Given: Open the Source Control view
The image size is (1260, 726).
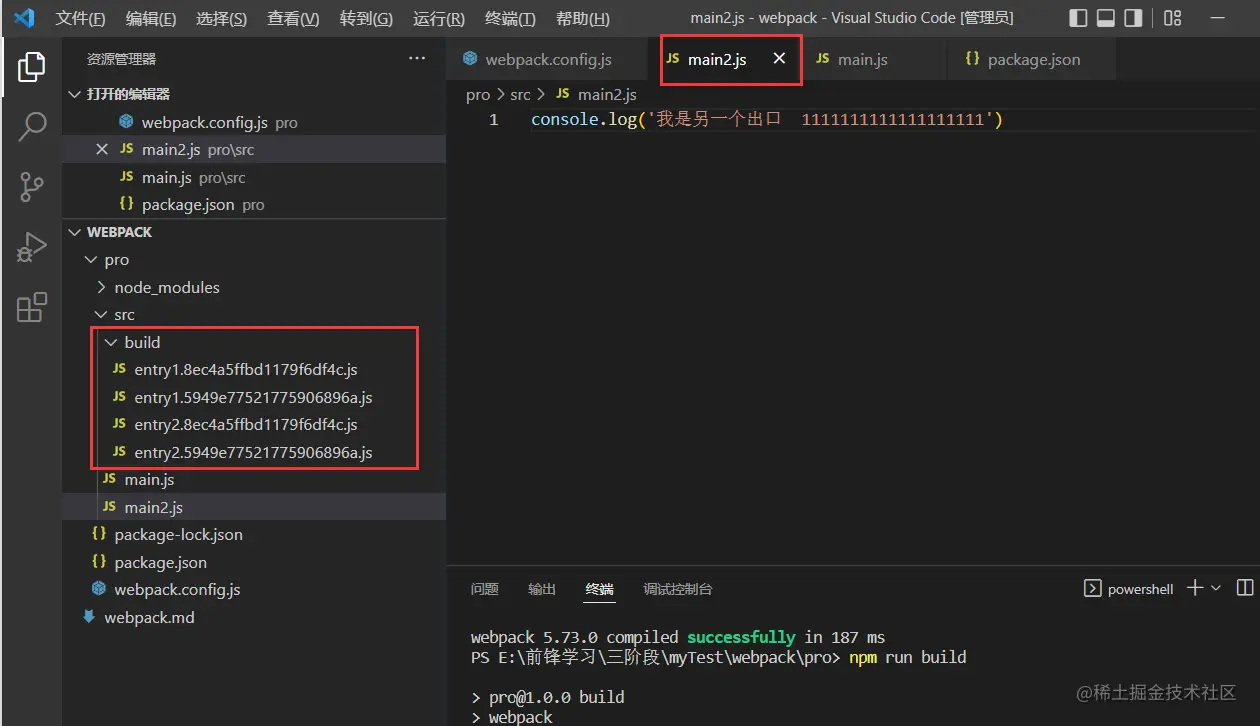Looking at the screenshot, I should pyautogui.click(x=31, y=186).
